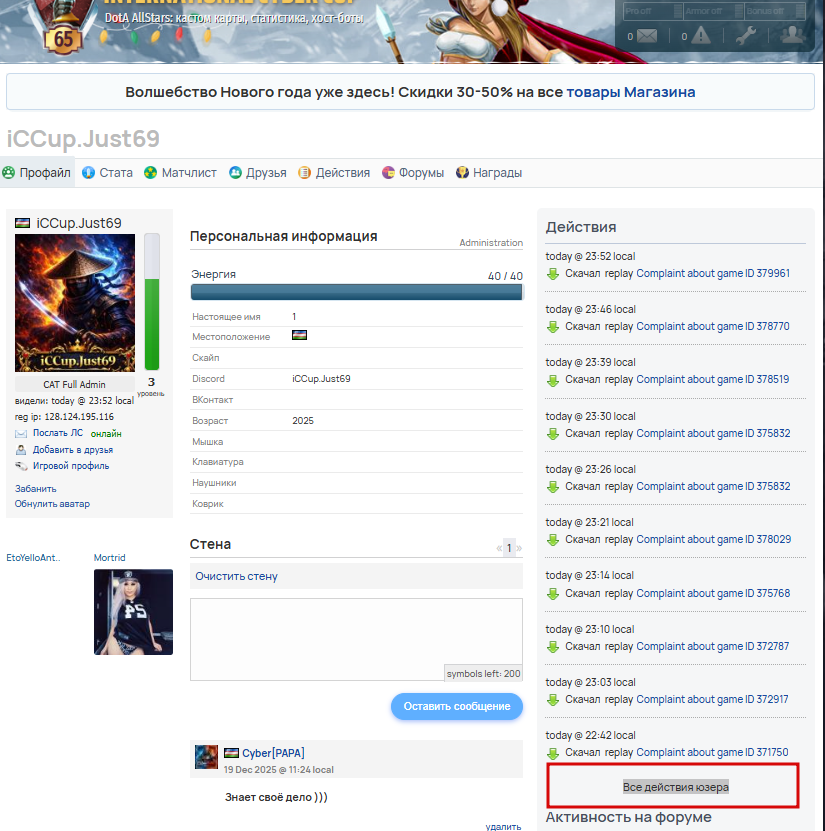Viewport: 825px width, 831px height.
Task: Click Обнулить аватар link
Action: (x=52, y=504)
